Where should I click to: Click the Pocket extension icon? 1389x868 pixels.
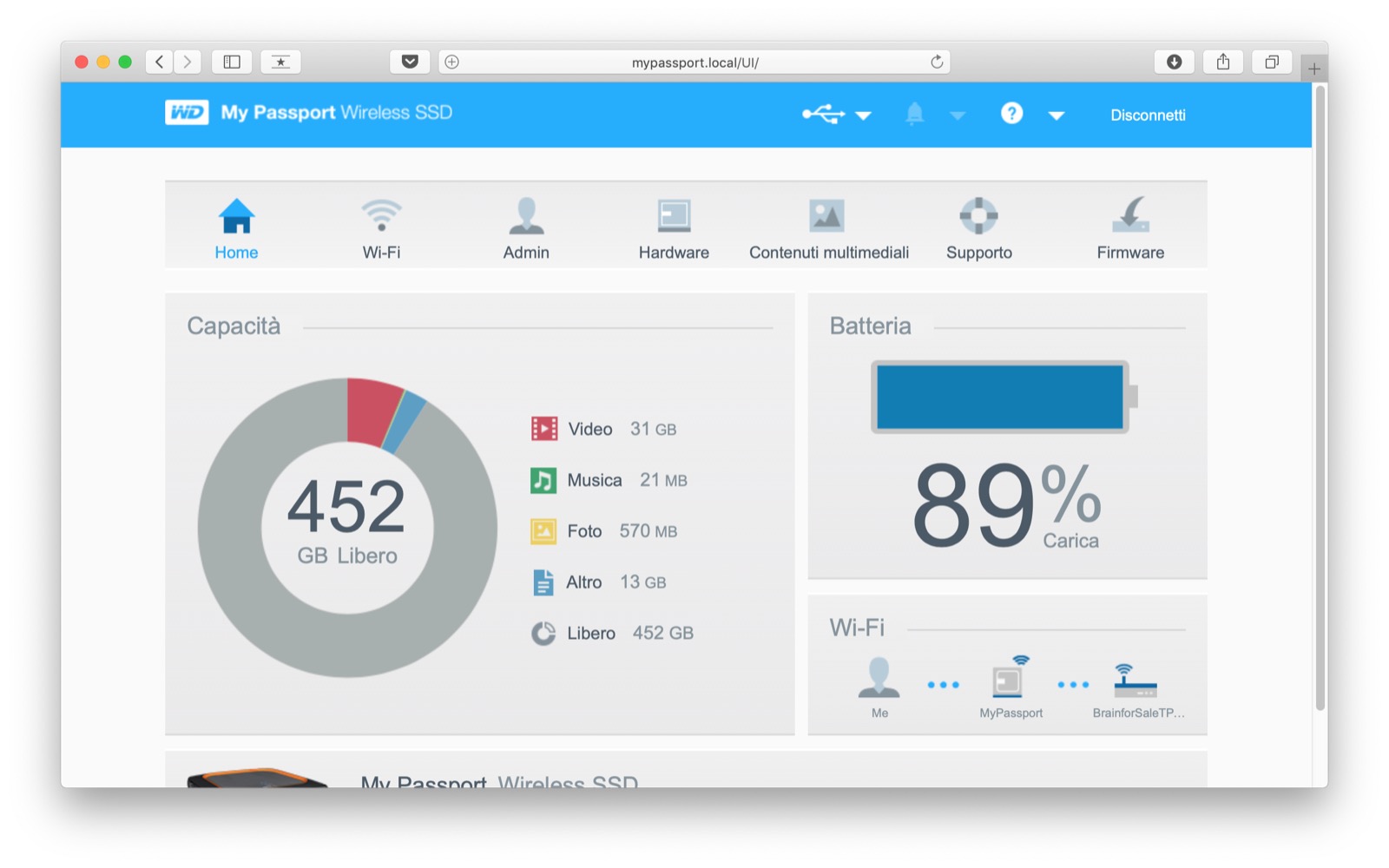410,62
